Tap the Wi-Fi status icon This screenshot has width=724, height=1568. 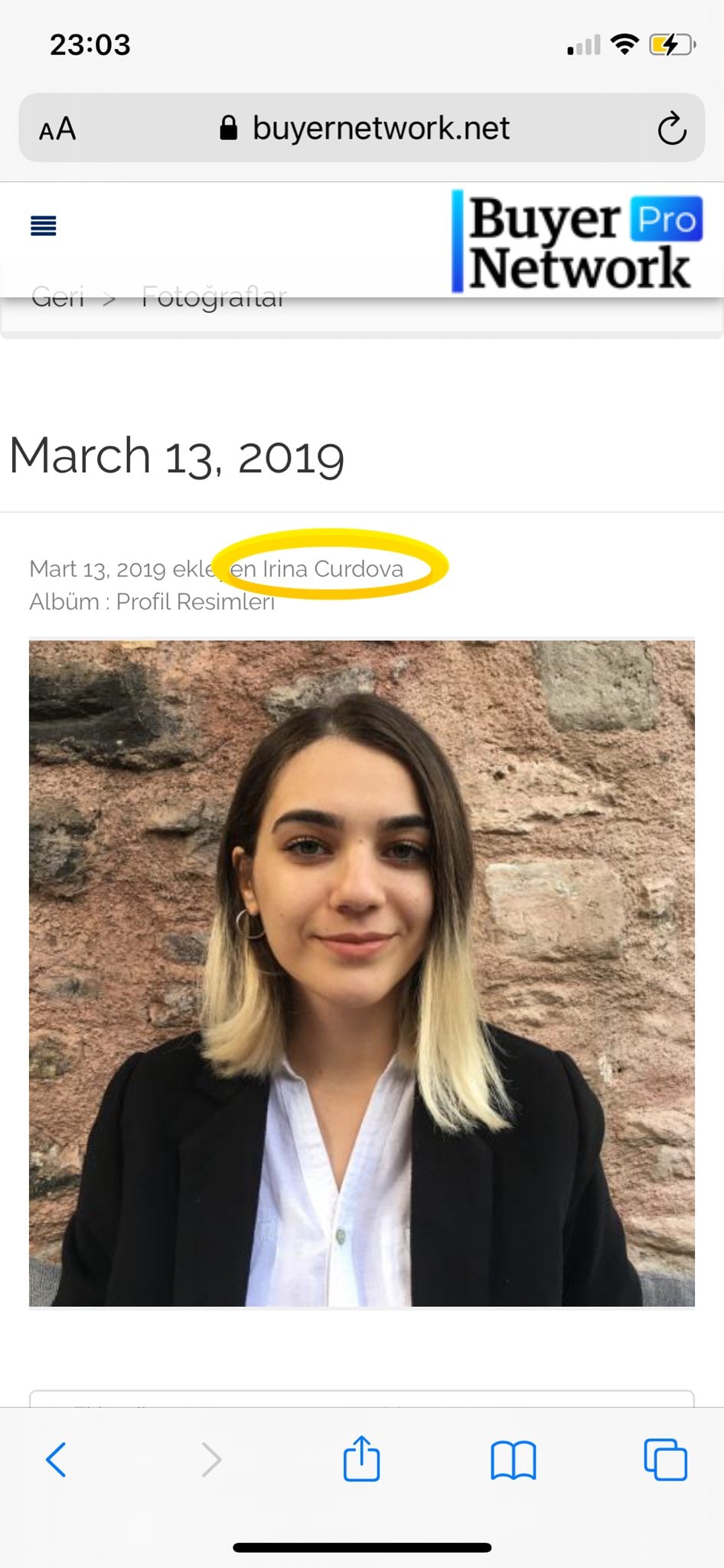click(x=625, y=44)
